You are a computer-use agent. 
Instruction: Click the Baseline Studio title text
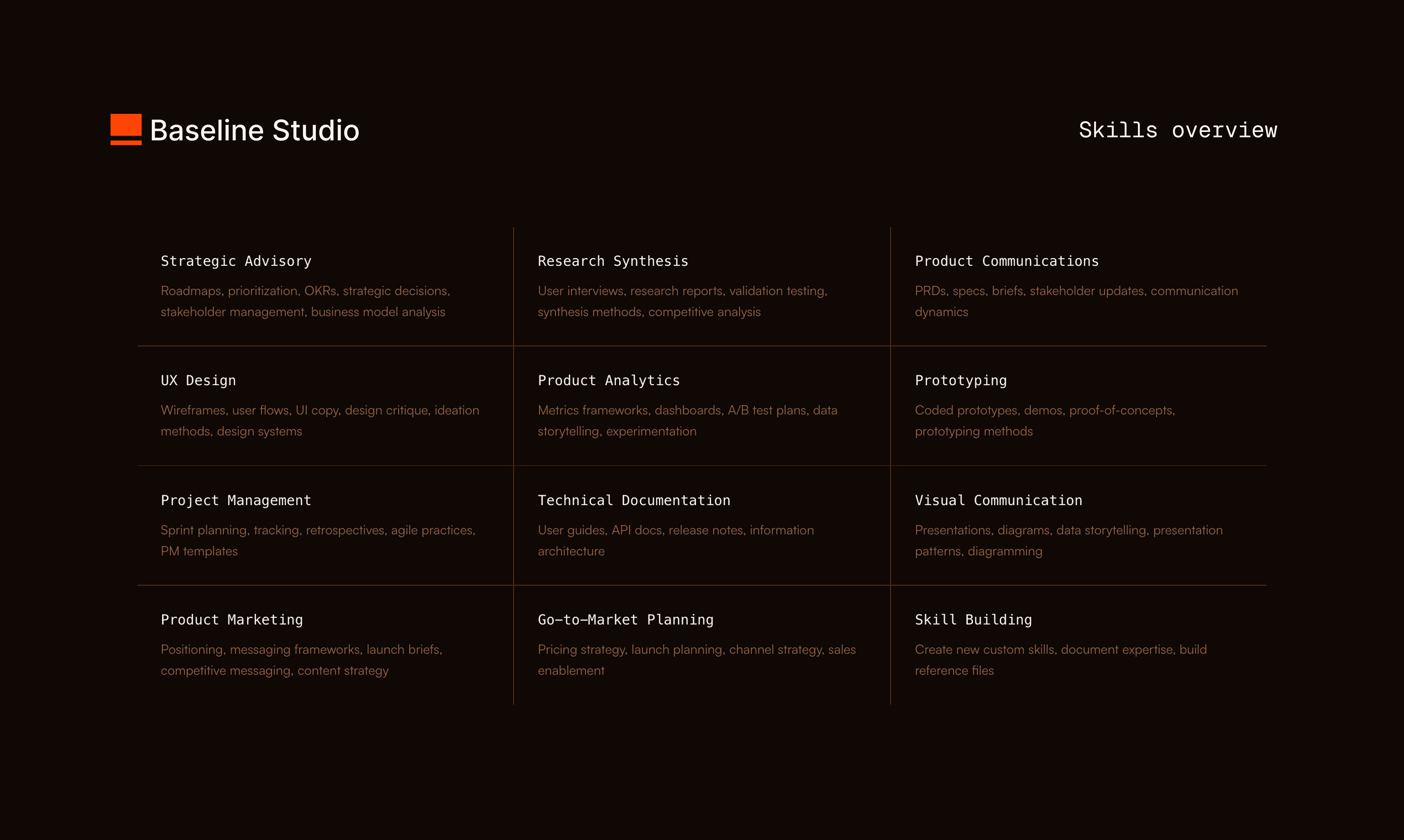pyautogui.click(x=255, y=130)
